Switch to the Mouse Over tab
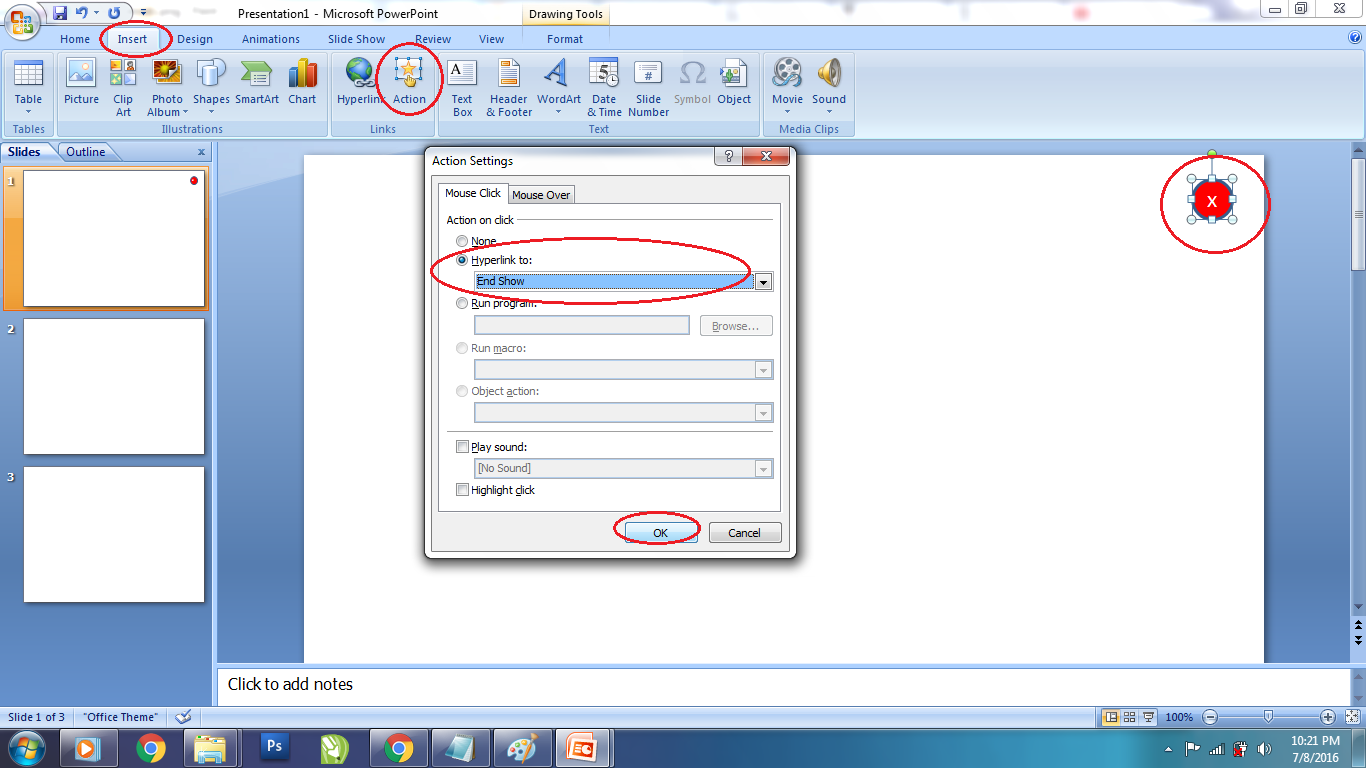 pyautogui.click(x=541, y=194)
